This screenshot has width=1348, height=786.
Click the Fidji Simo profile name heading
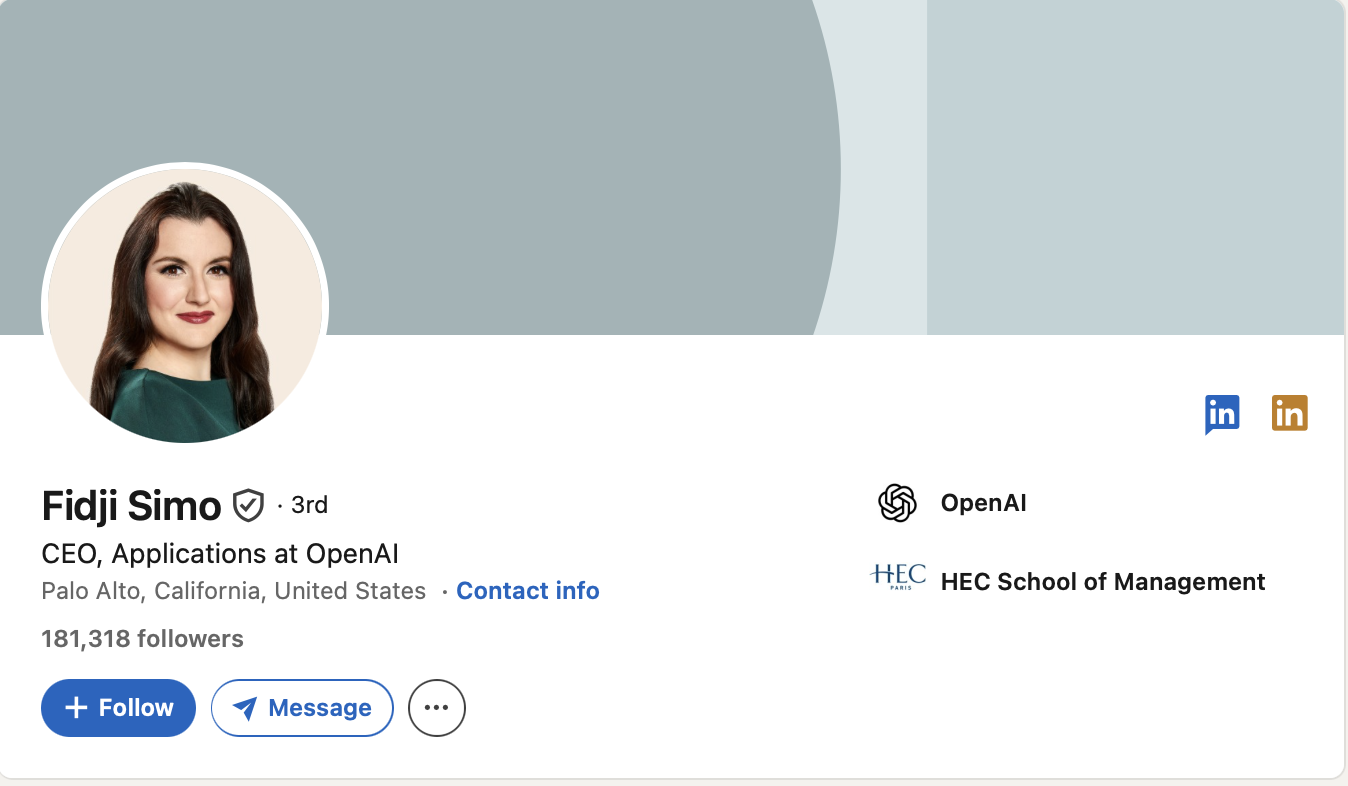131,506
